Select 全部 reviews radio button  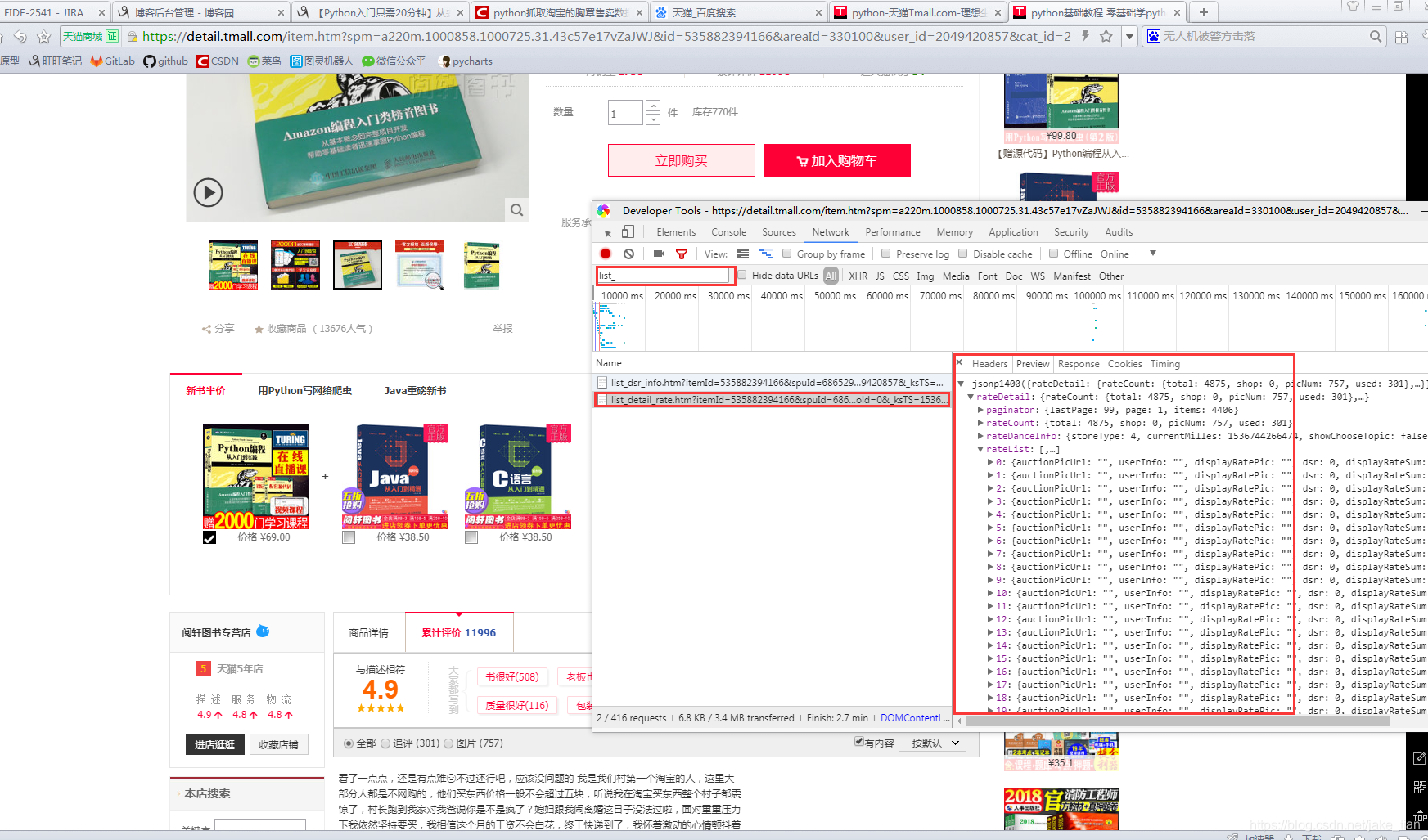pos(349,743)
